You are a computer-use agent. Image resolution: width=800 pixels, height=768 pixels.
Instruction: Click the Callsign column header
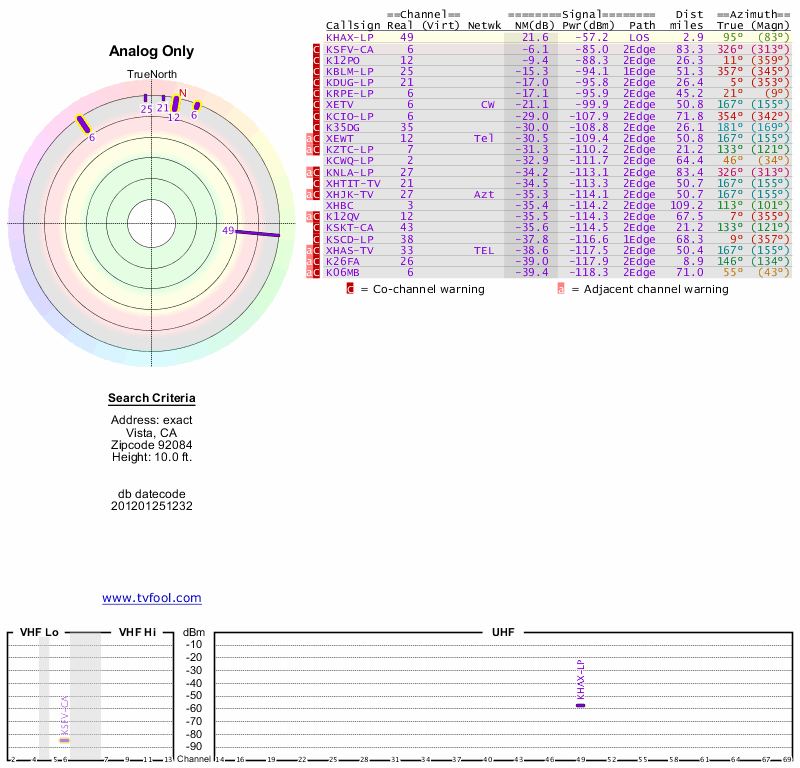click(353, 25)
